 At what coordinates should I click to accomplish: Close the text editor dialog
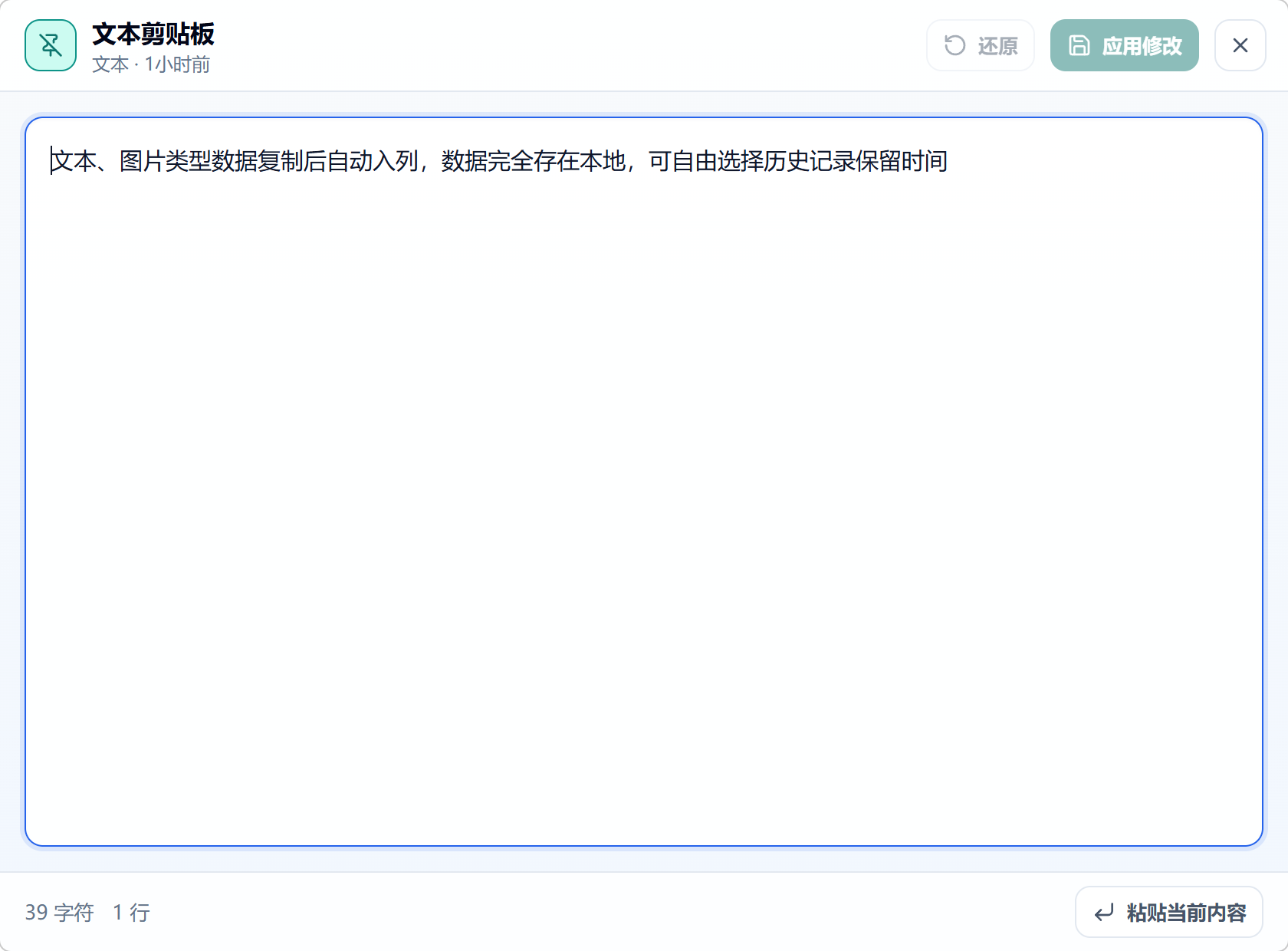(x=1240, y=45)
